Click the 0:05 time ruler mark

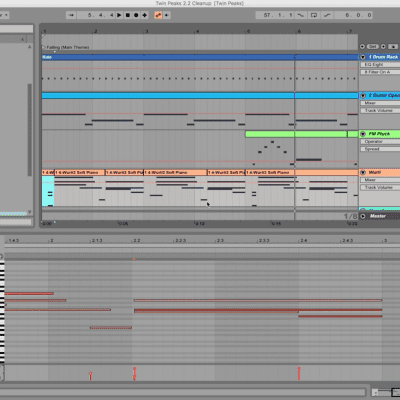pos(123,223)
